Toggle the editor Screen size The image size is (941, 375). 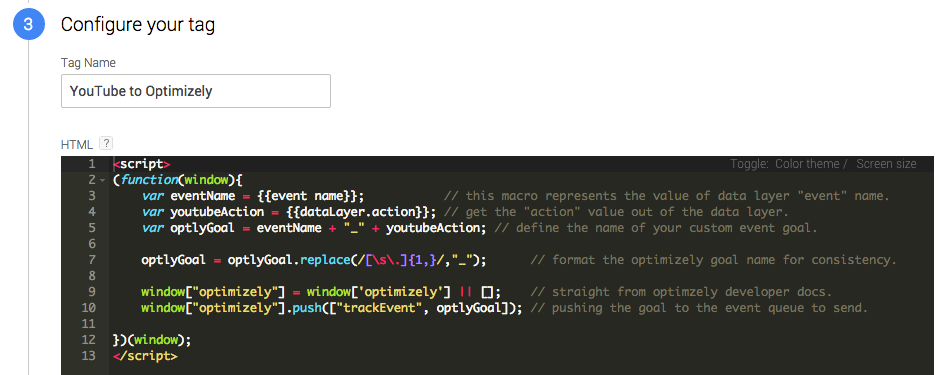pos(886,164)
